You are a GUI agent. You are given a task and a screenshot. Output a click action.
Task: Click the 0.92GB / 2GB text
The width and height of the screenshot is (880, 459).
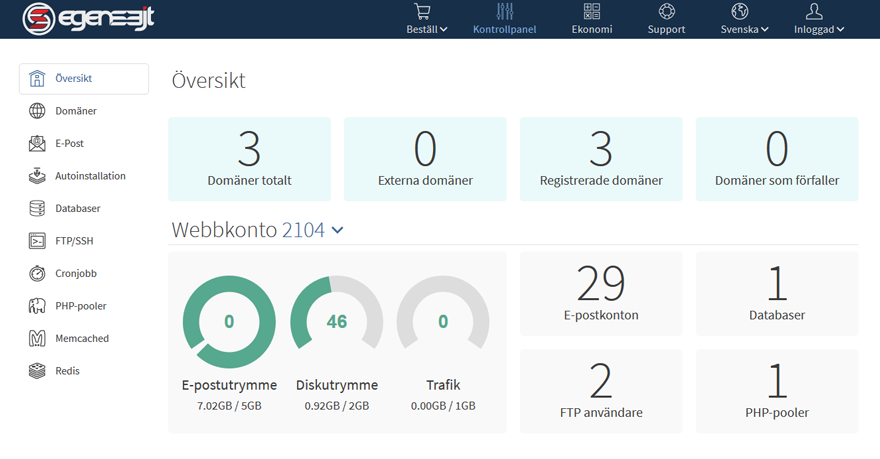[x=337, y=406]
